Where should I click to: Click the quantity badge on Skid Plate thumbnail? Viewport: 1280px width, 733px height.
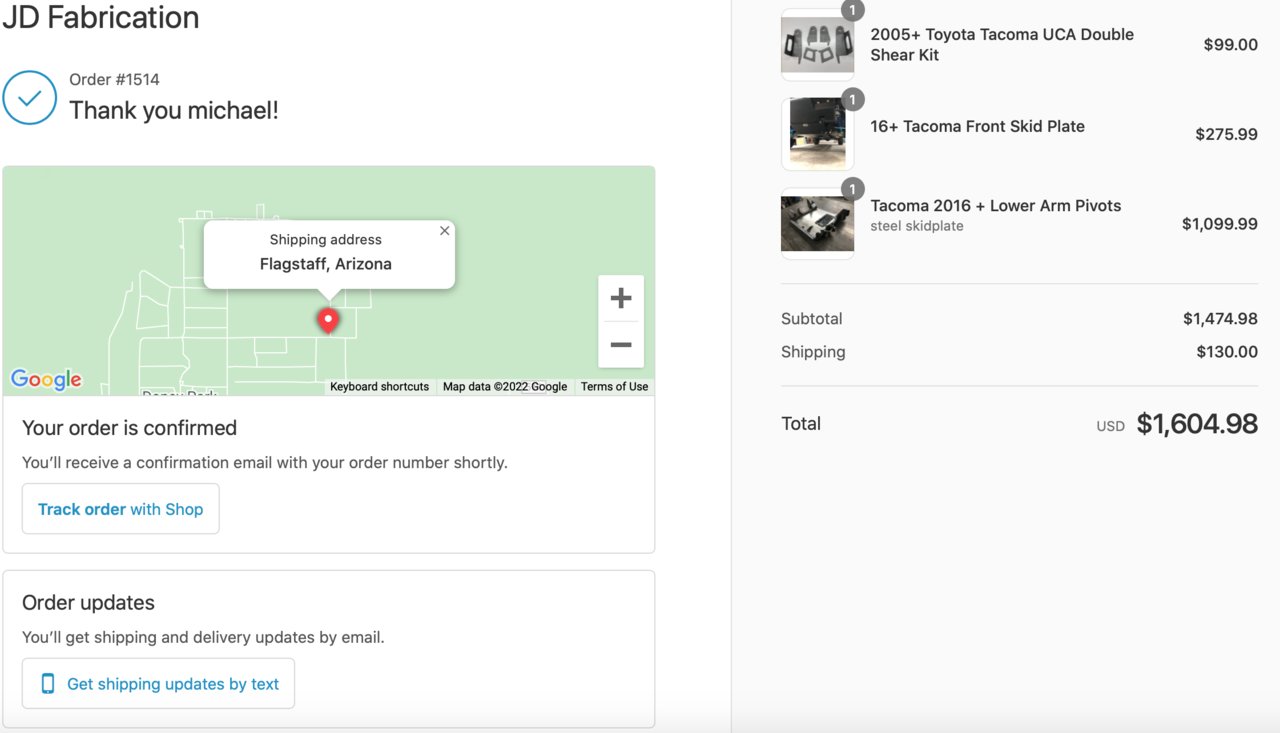852,99
